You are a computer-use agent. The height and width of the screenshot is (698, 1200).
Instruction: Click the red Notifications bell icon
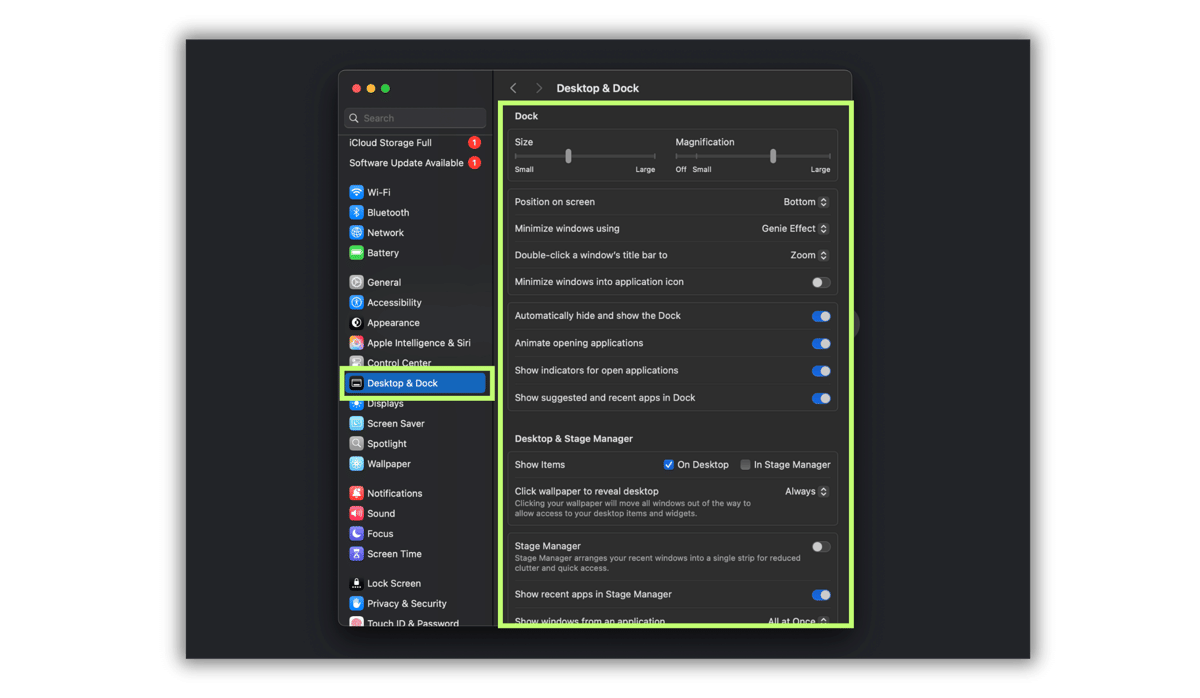coord(356,493)
